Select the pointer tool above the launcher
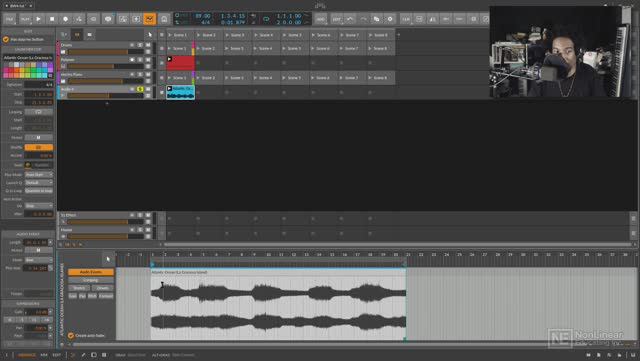The image size is (640, 361). coord(150,35)
